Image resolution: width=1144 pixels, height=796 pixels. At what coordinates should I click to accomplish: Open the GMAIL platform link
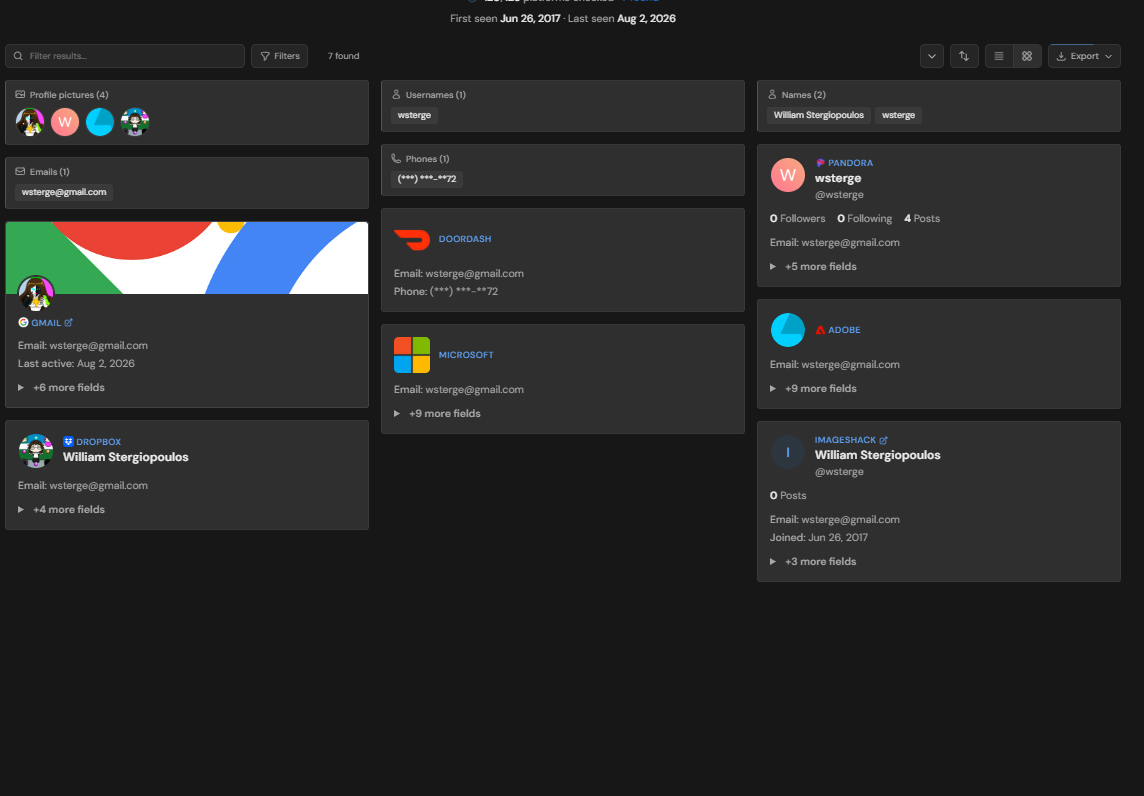click(46, 322)
